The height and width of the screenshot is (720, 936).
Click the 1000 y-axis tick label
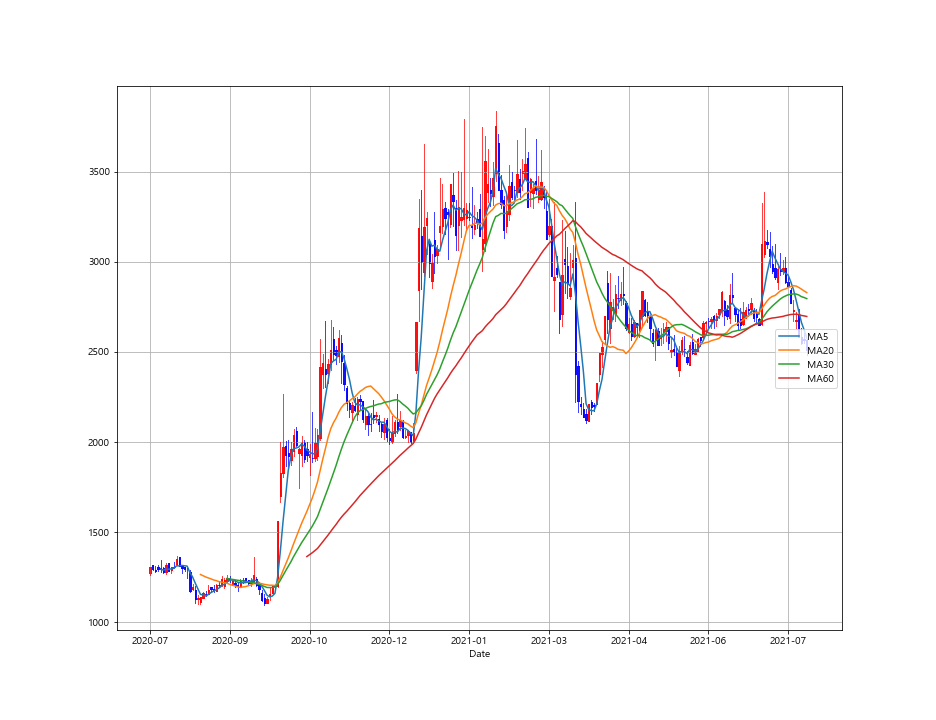click(99, 623)
